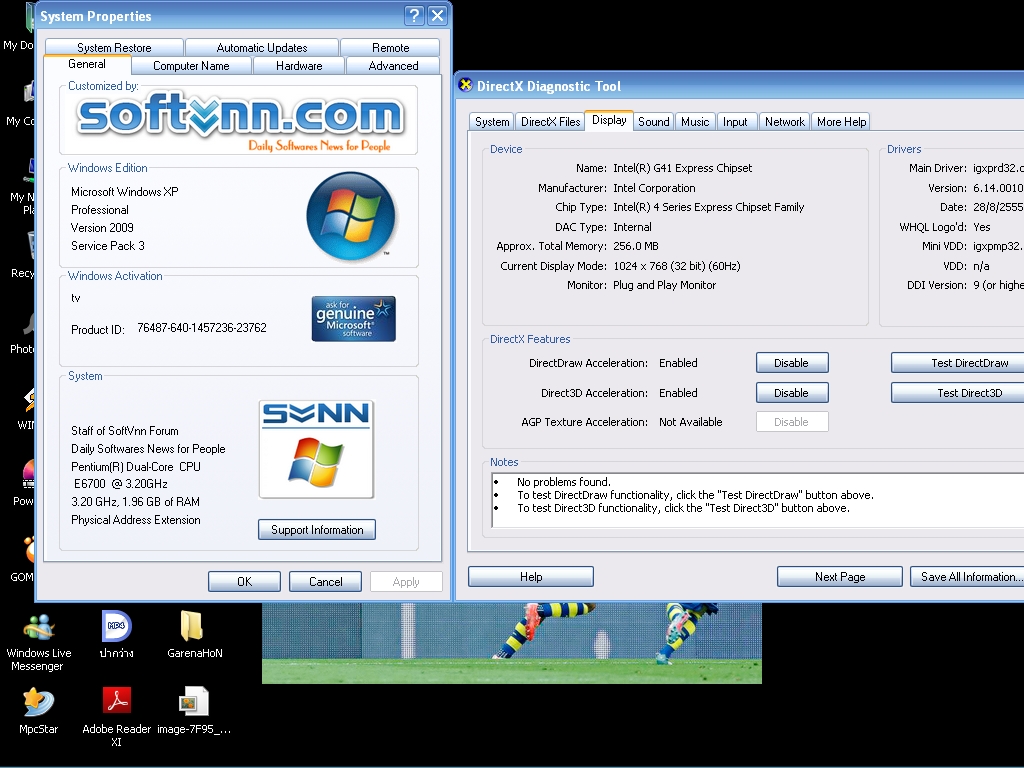Click the Physical Address Extension text

tap(135, 520)
